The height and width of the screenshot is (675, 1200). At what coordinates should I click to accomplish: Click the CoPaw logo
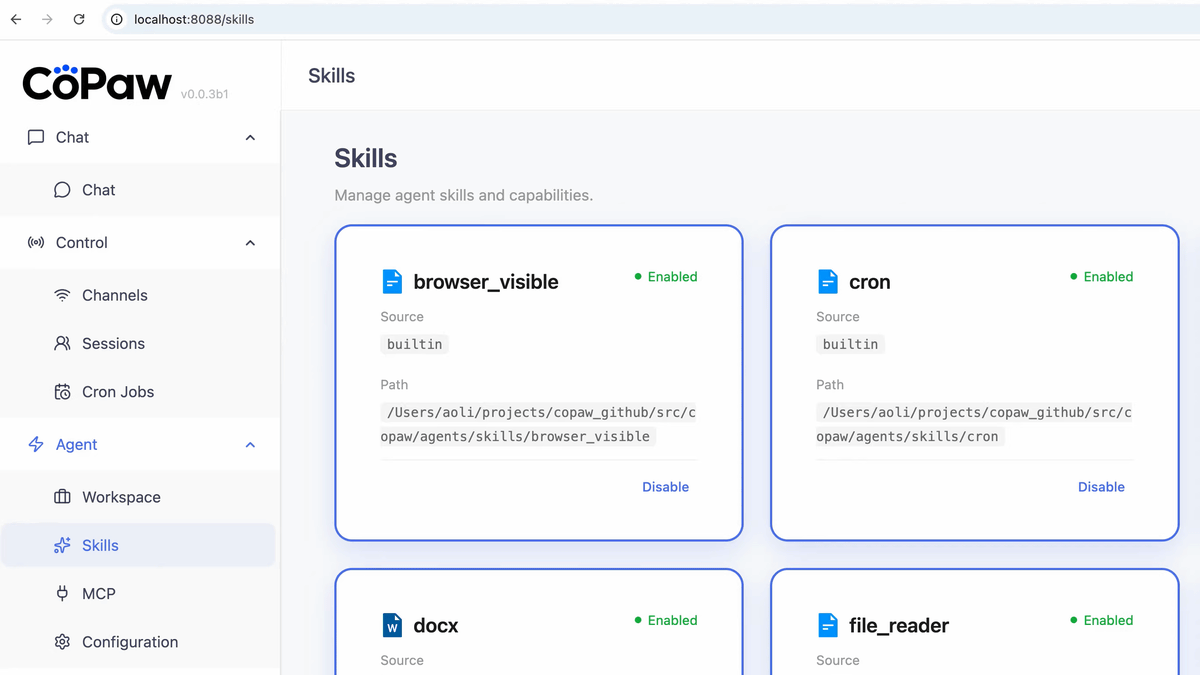(97, 84)
